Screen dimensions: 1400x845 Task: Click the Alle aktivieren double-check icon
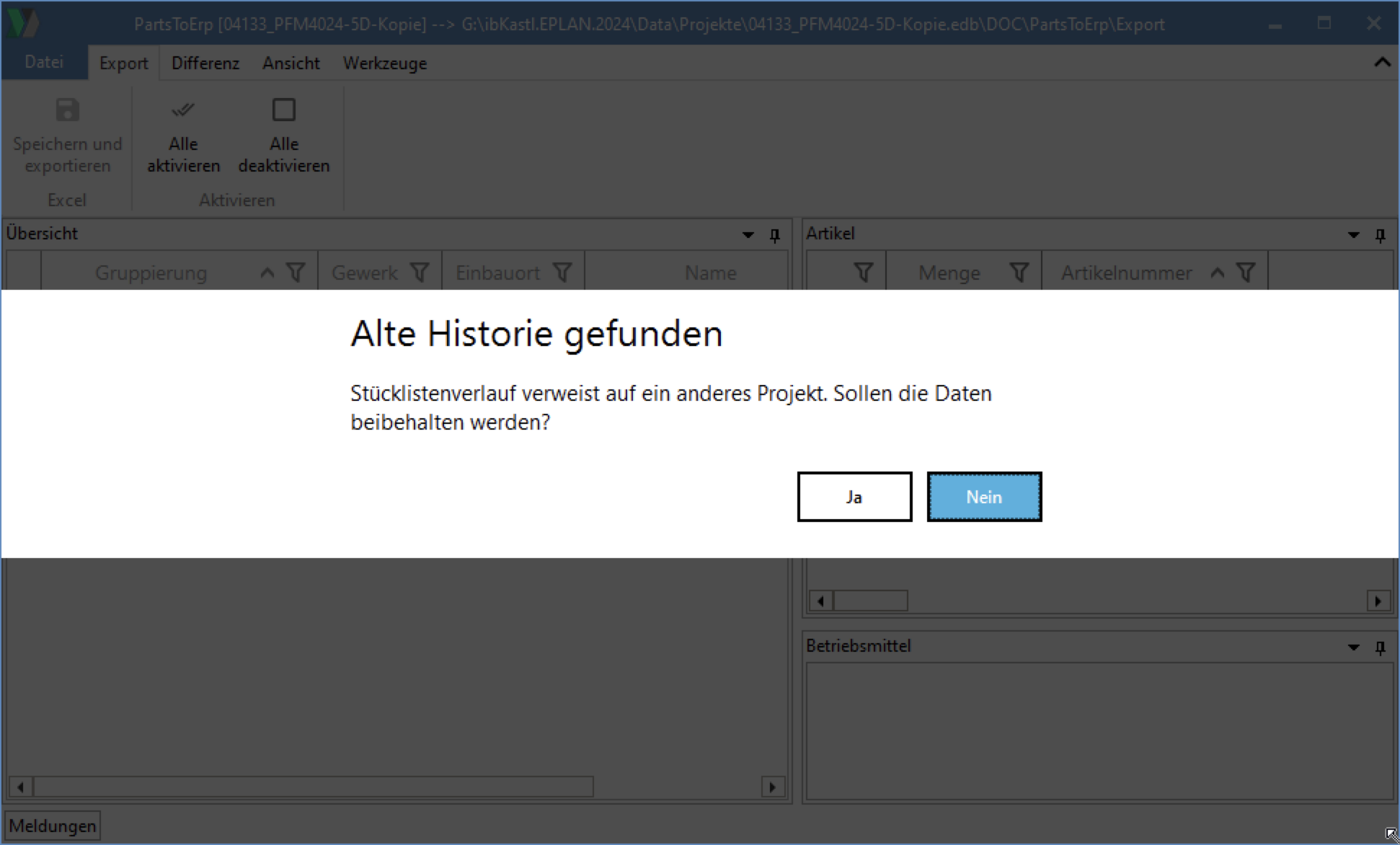183,110
